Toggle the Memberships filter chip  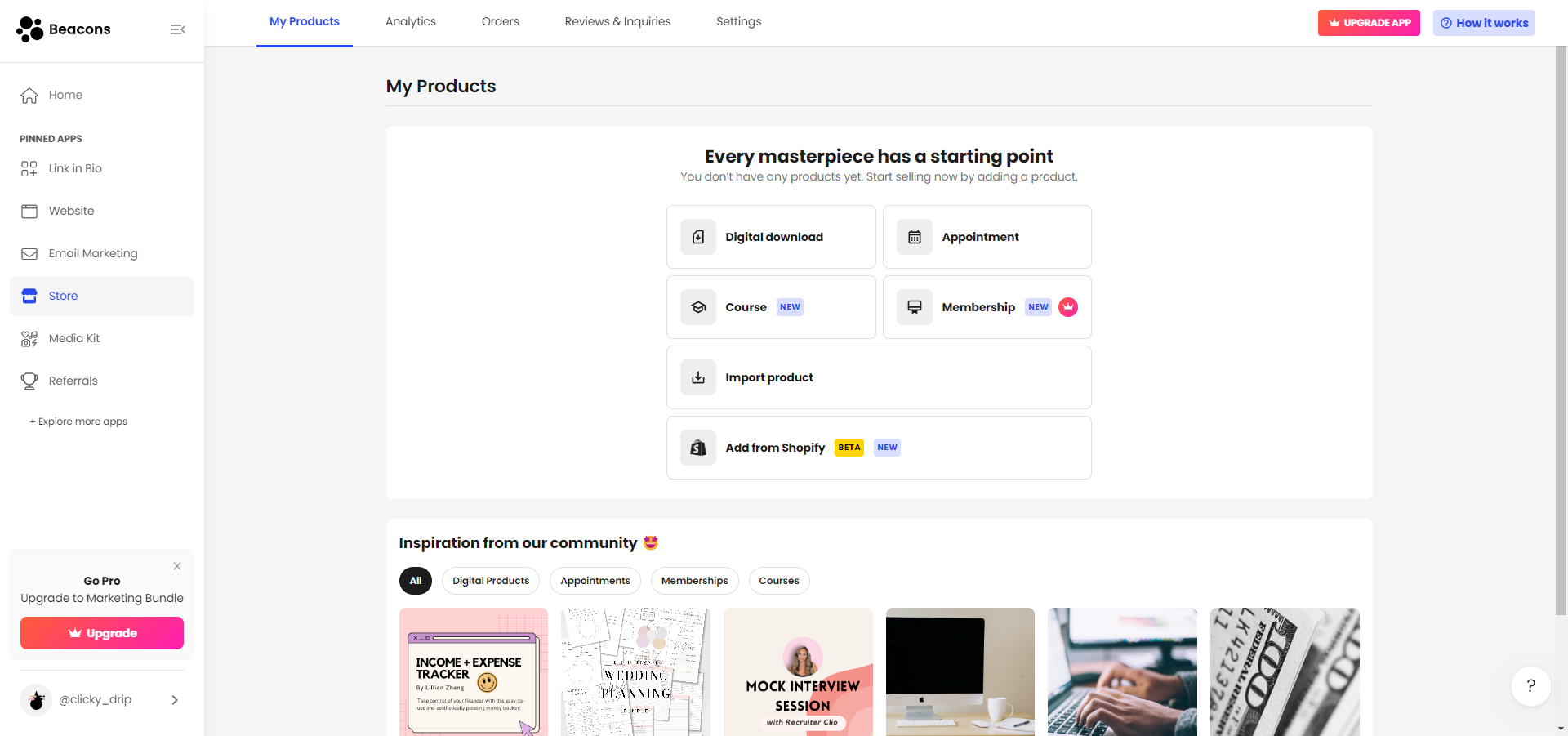(x=694, y=581)
